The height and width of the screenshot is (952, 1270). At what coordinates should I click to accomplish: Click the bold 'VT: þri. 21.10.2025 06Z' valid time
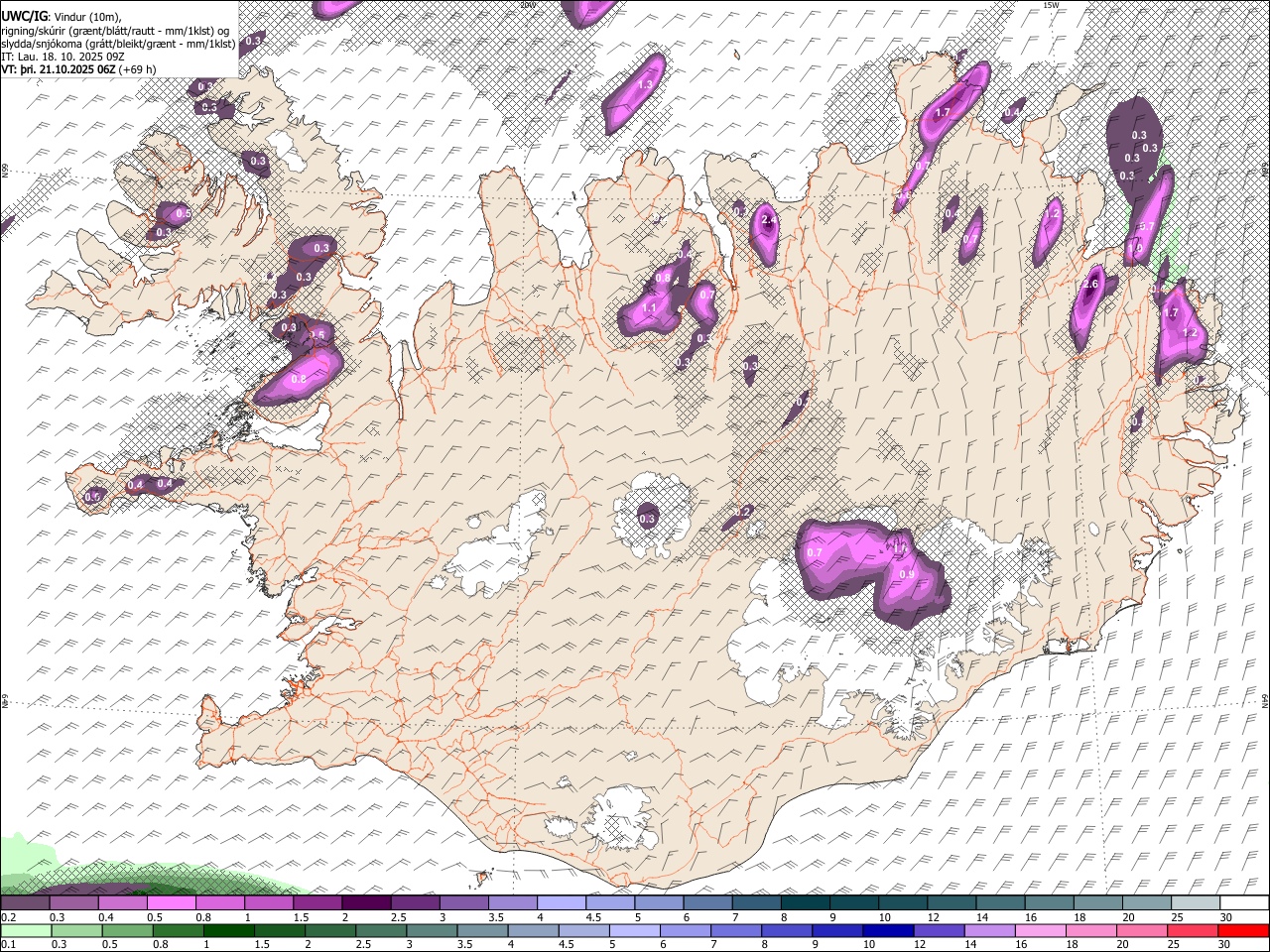(59, 70)
